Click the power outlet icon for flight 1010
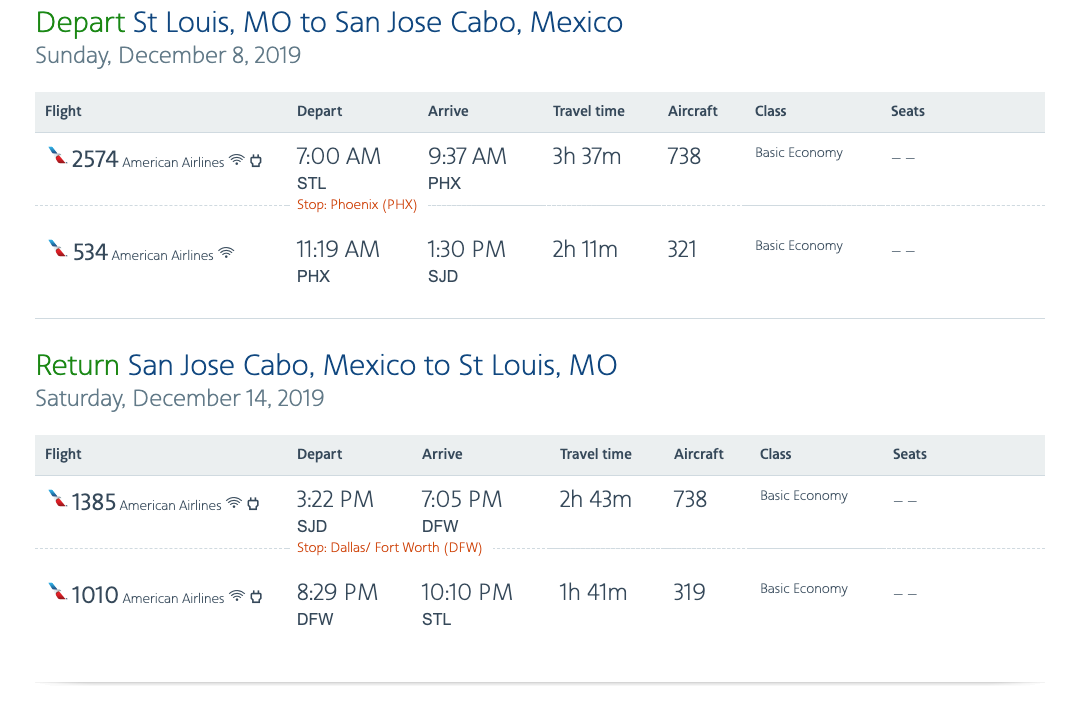The width and height of the screenshot is (1080, 710). pos(256,596)
